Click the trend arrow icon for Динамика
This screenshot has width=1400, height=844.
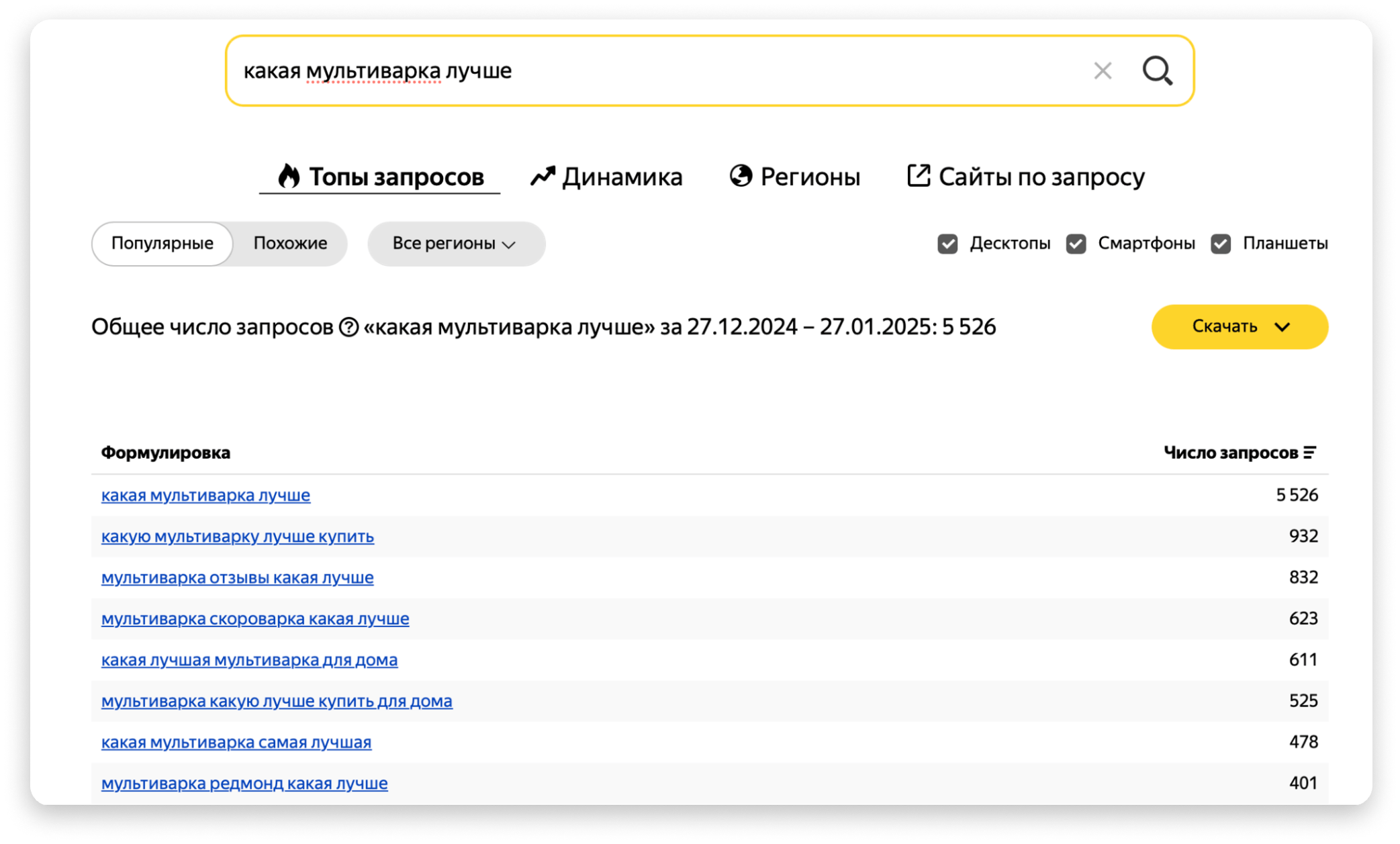pos(543,176)
